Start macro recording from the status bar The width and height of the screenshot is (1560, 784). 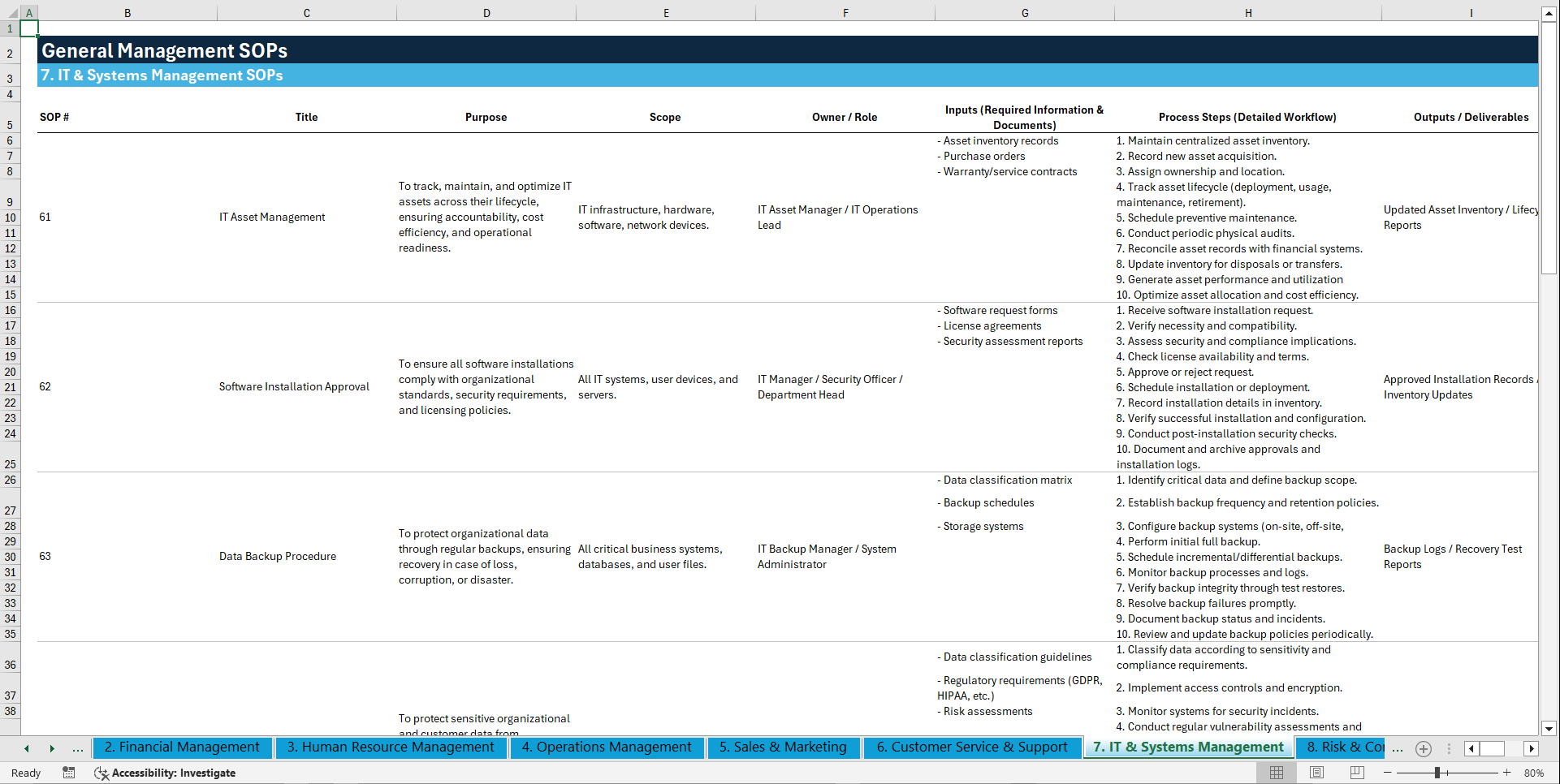click(x=69, y=773)
